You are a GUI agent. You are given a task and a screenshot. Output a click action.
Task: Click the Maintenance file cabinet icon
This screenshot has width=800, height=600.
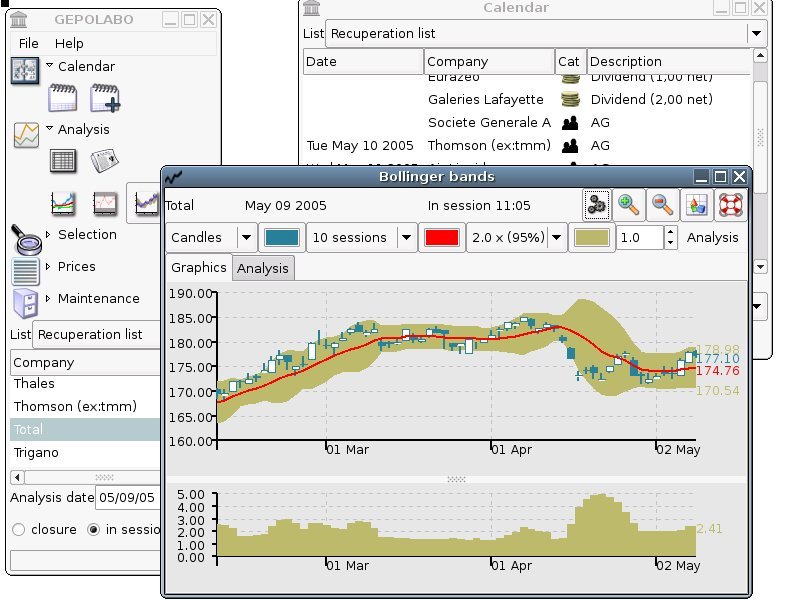(x=26, y=303)
